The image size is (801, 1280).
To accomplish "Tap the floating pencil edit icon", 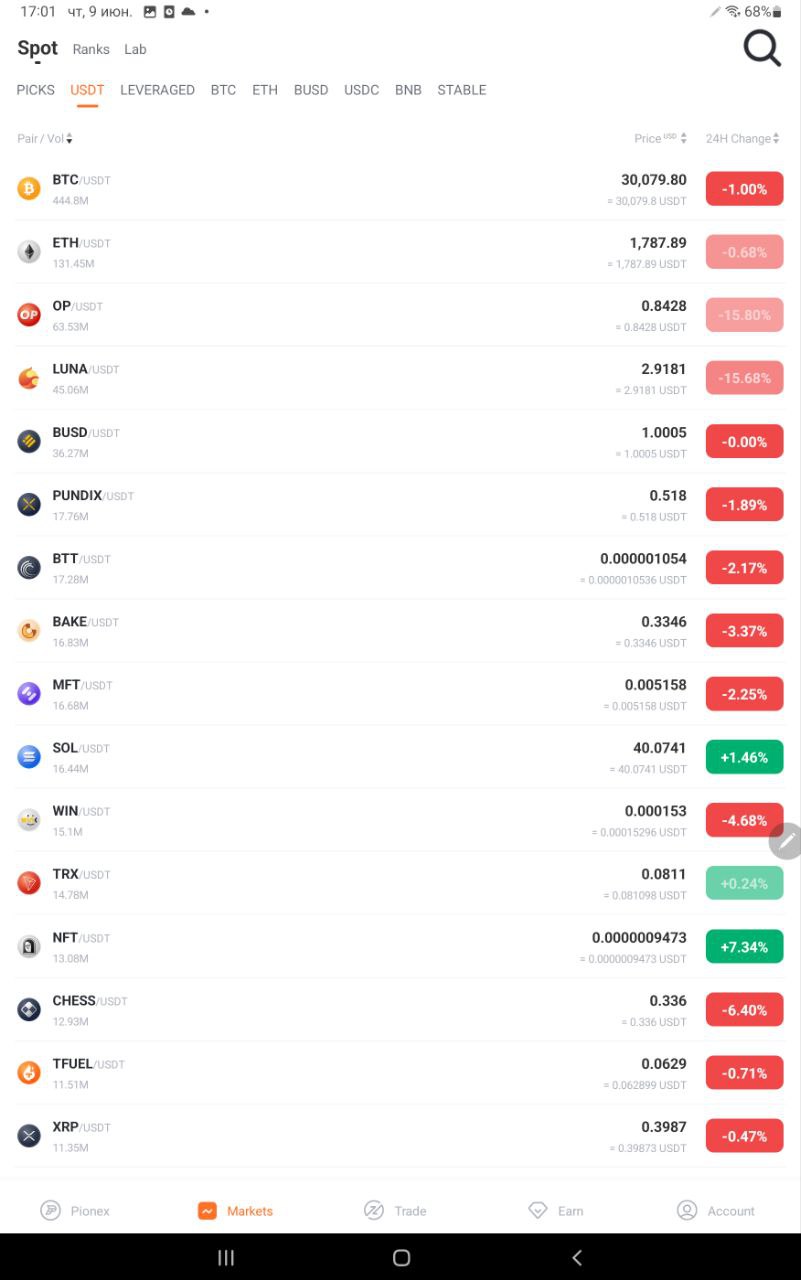I will [x=786, y=841].
